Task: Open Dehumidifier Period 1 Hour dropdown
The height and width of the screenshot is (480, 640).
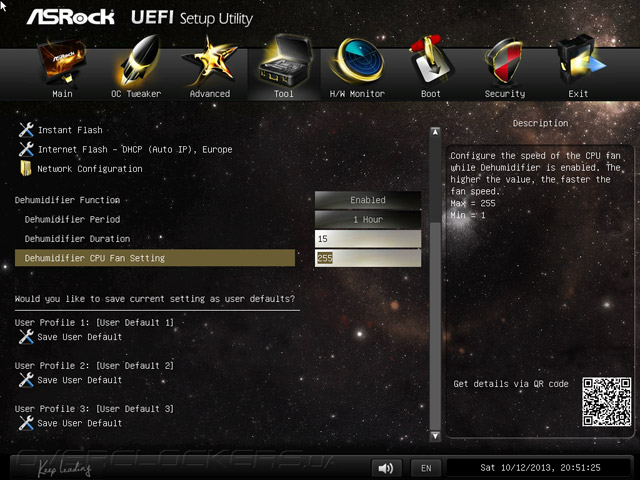Action: (x=368, y=220)
